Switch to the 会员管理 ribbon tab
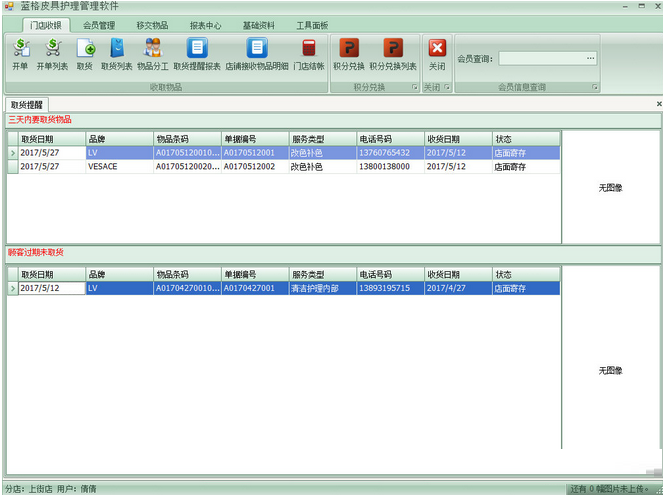This screenshot has height=495, width=663. point(99,25)
